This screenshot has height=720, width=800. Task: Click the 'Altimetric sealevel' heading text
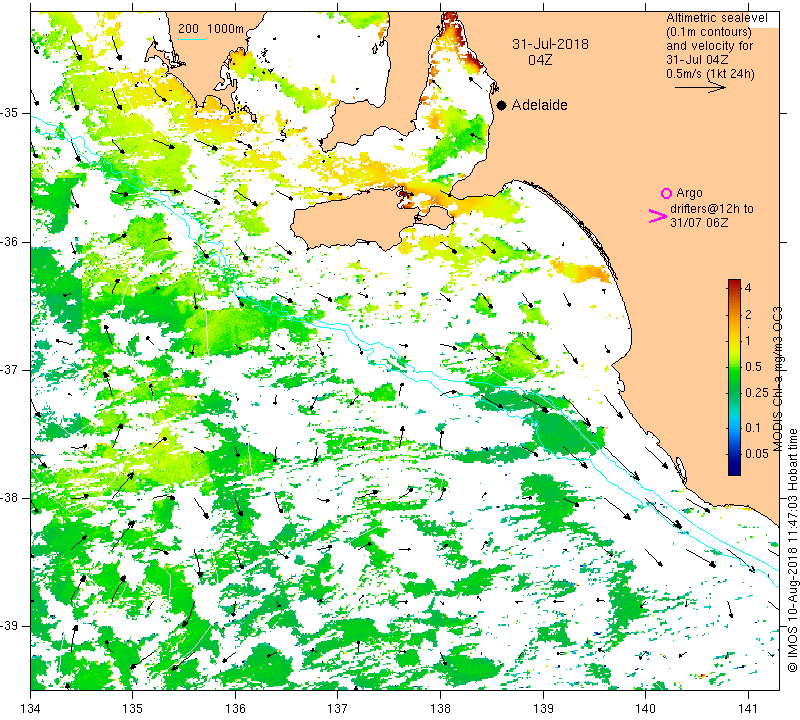tap(716, 18)
